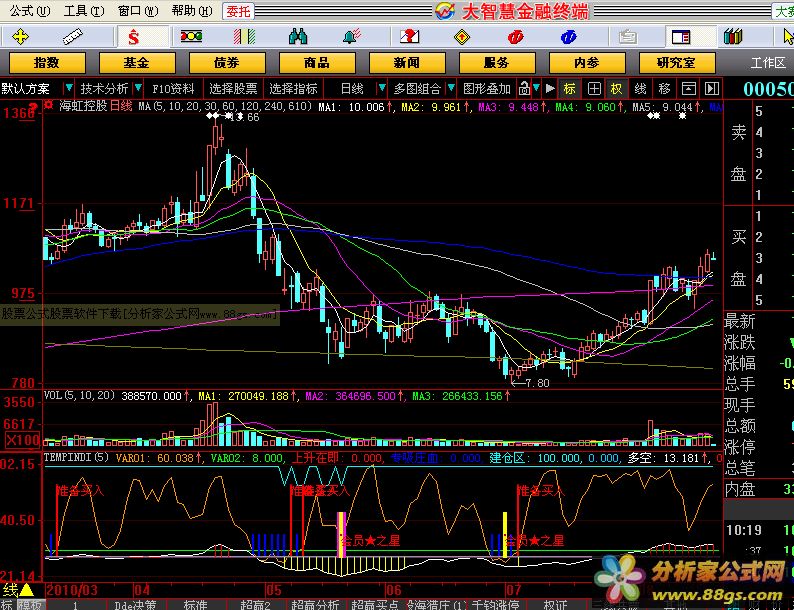Click the yellow crosshair move icon
794x610 pixels.
click(20, 36)
